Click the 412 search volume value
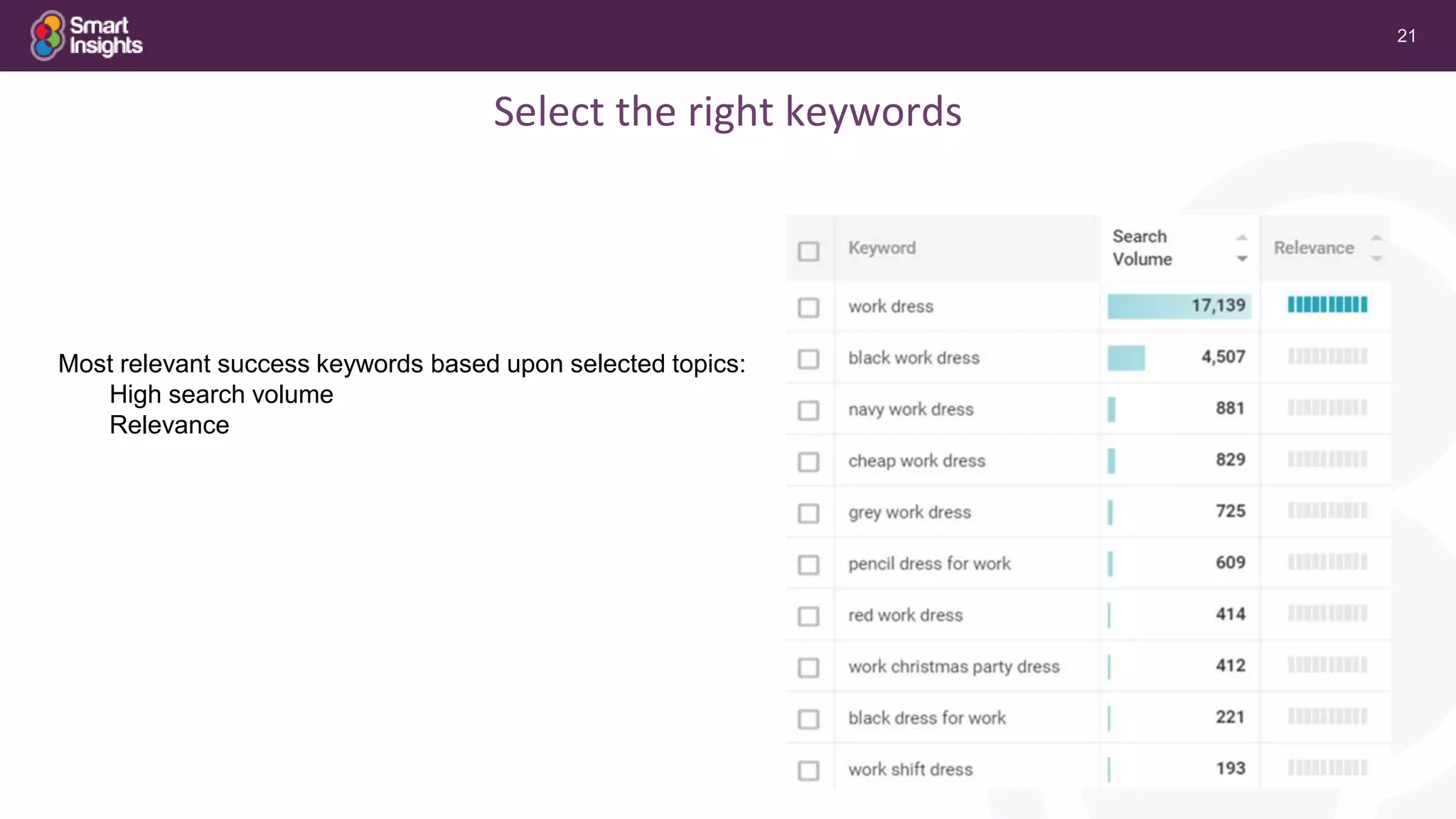 point(1230,665)
